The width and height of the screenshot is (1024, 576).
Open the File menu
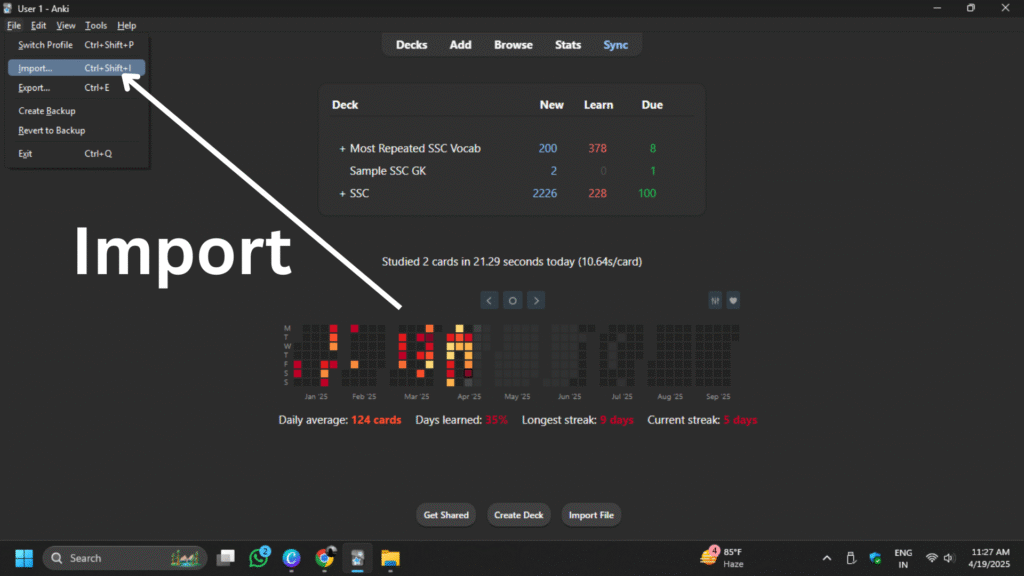tap(14, 25)
